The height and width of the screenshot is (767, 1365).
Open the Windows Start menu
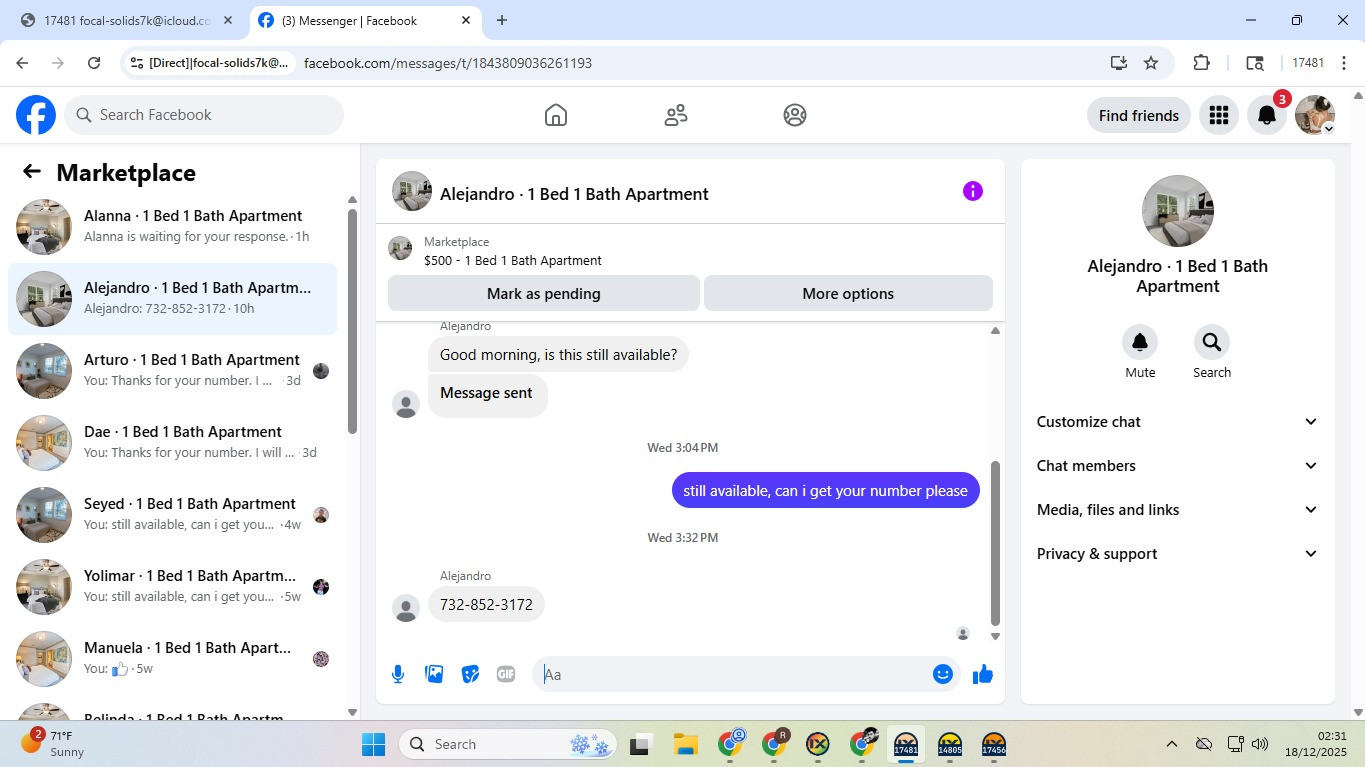click(x=373, y=744)
